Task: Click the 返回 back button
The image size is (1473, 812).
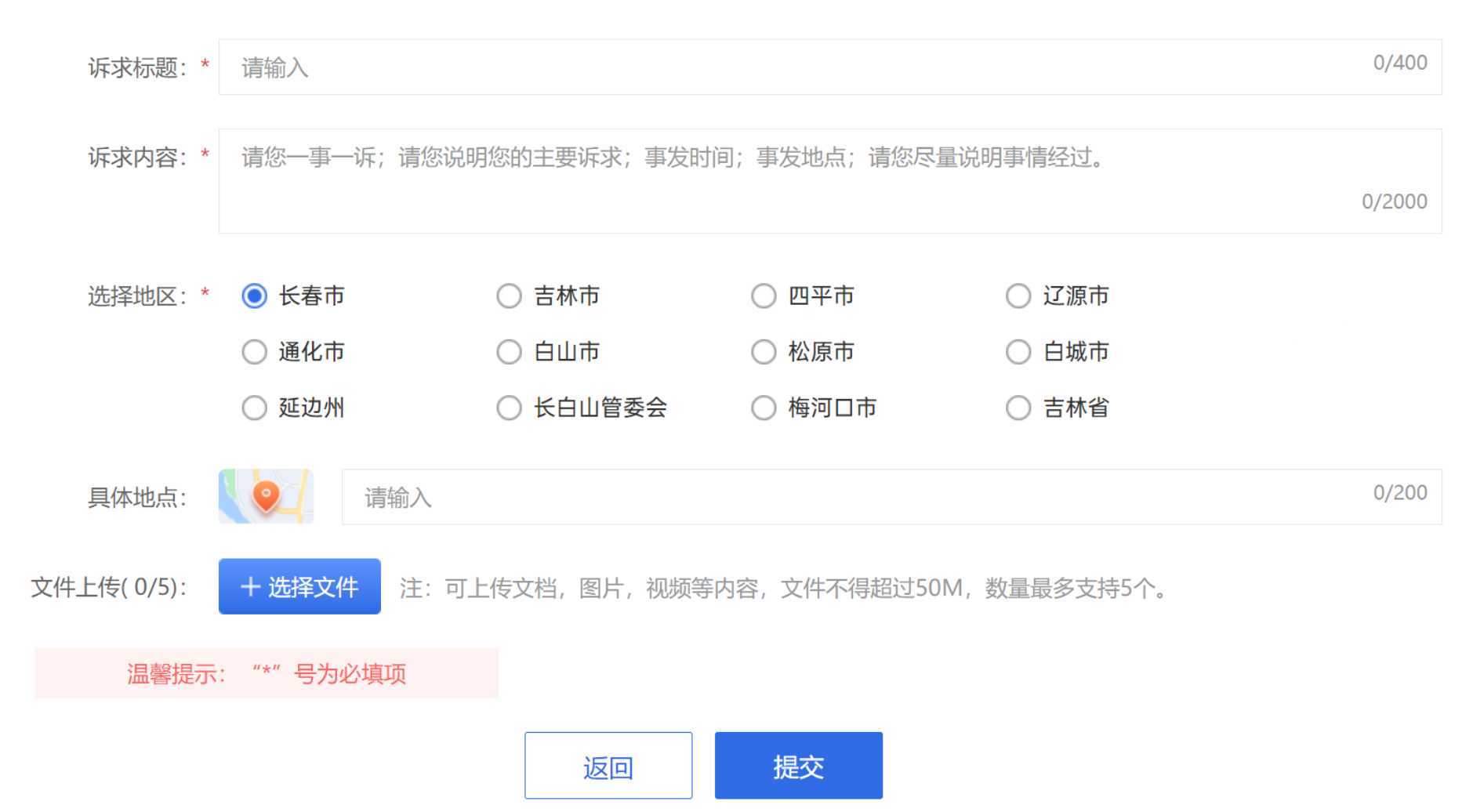Action: (x=608, y=766)
